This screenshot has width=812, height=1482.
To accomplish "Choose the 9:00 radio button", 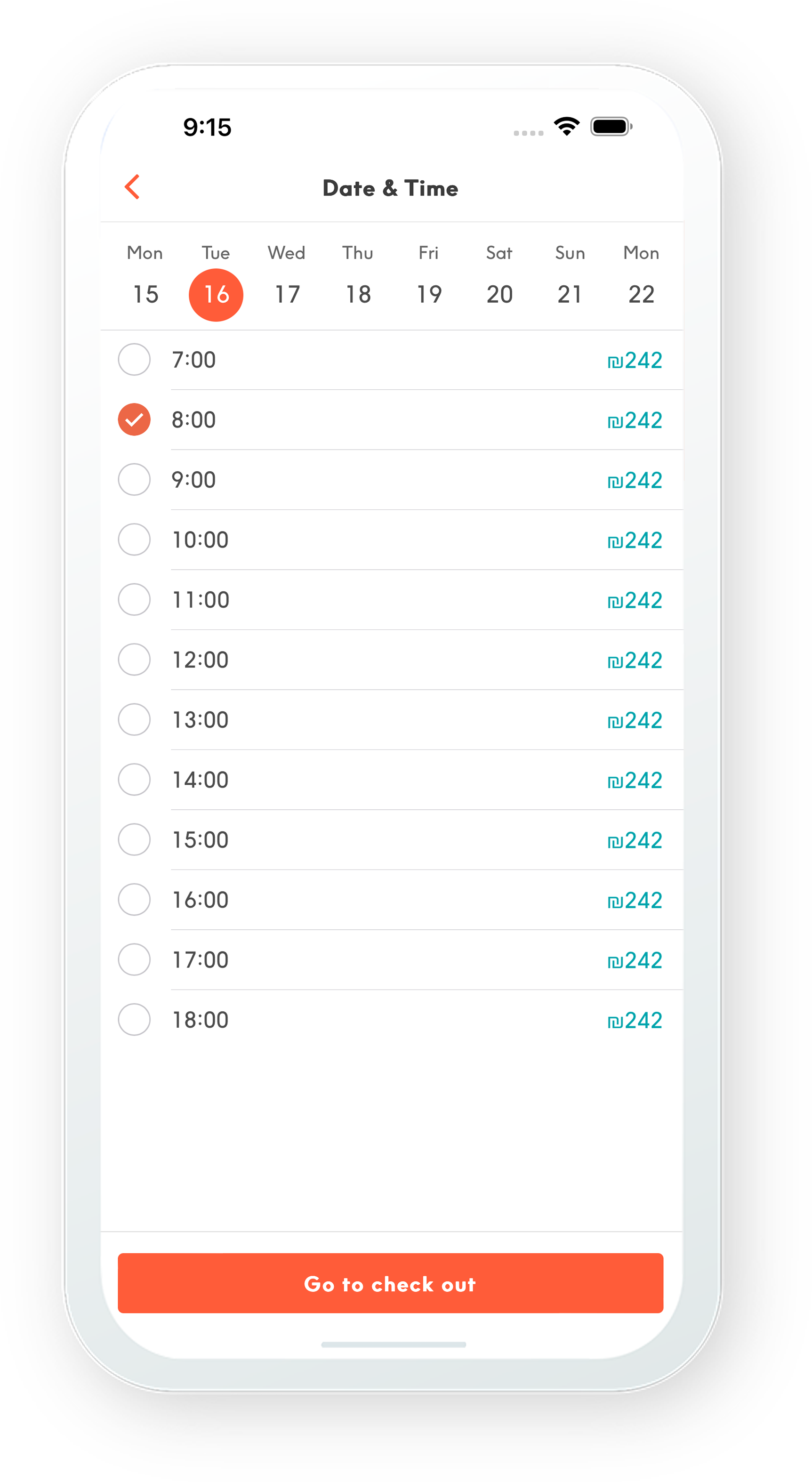I will click(x=134, y=479).
